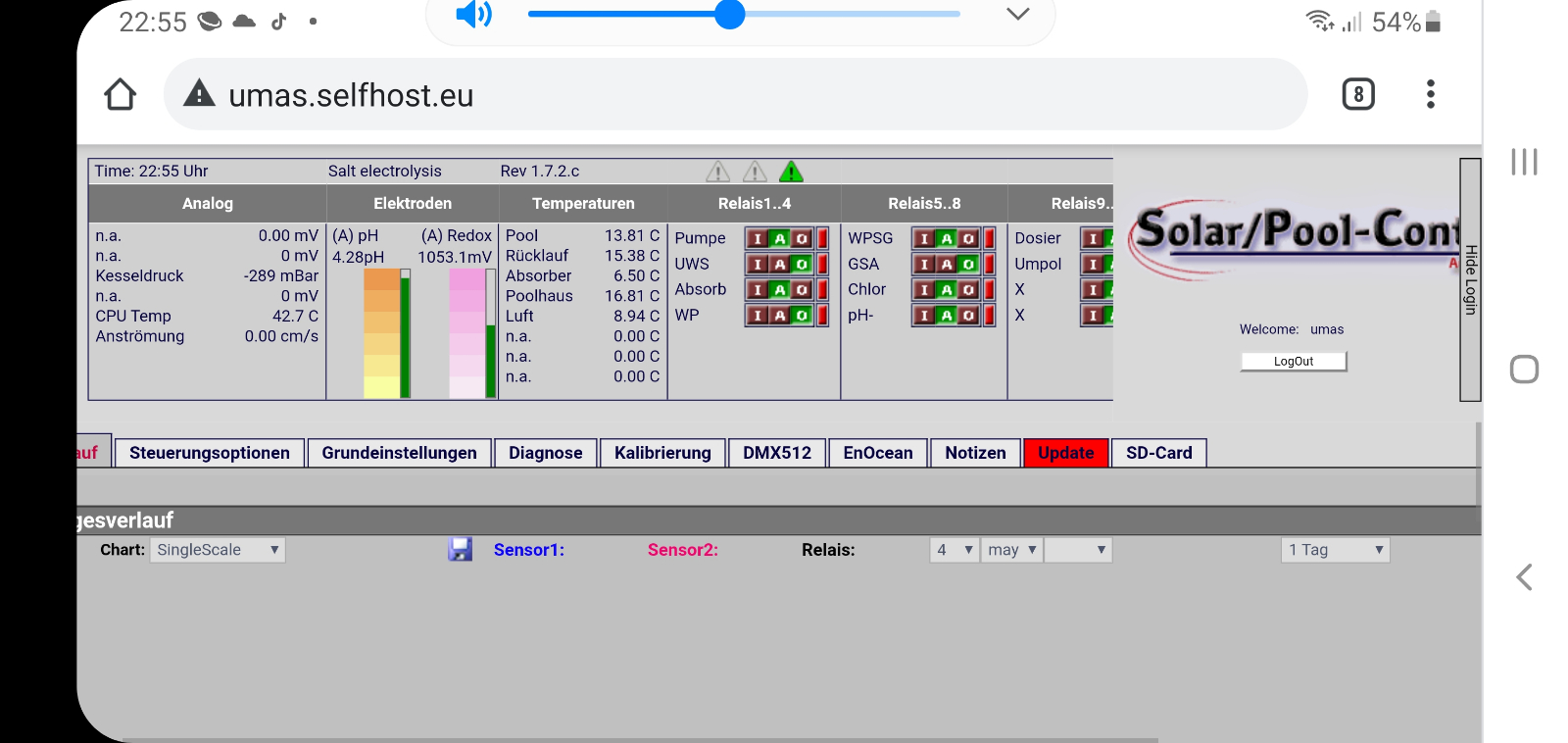The image size is (1568, 743).
Task: Click the Sensor1 label
Action: click(x=529, y=550)
